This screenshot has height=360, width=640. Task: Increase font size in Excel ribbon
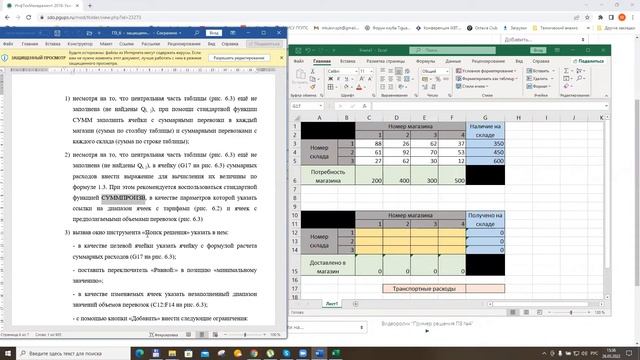click(x=362, y=79)
